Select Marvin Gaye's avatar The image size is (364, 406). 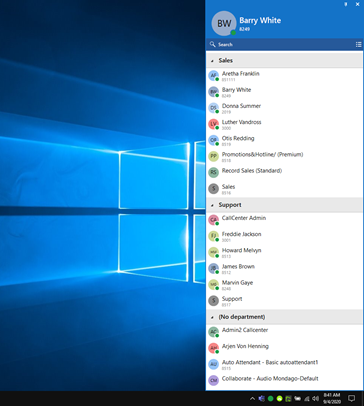pyautogui.click(x=213, y=284)
